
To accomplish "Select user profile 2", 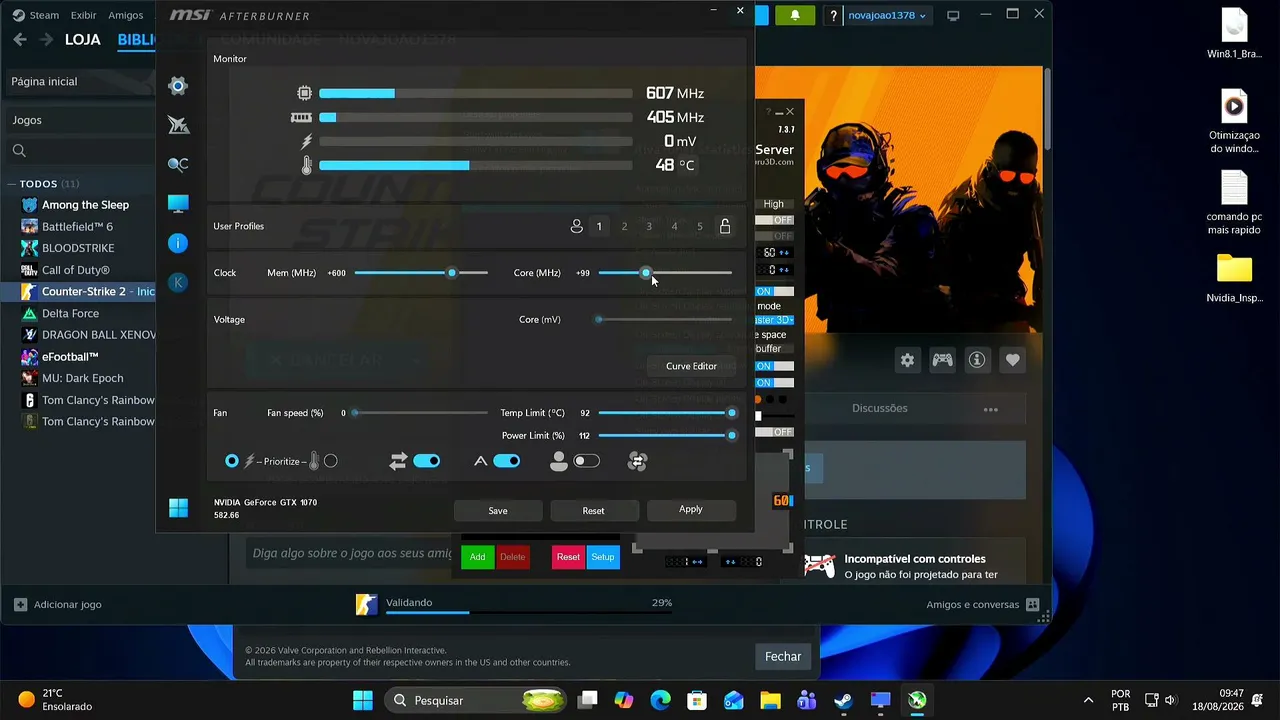I will point(624,227).
